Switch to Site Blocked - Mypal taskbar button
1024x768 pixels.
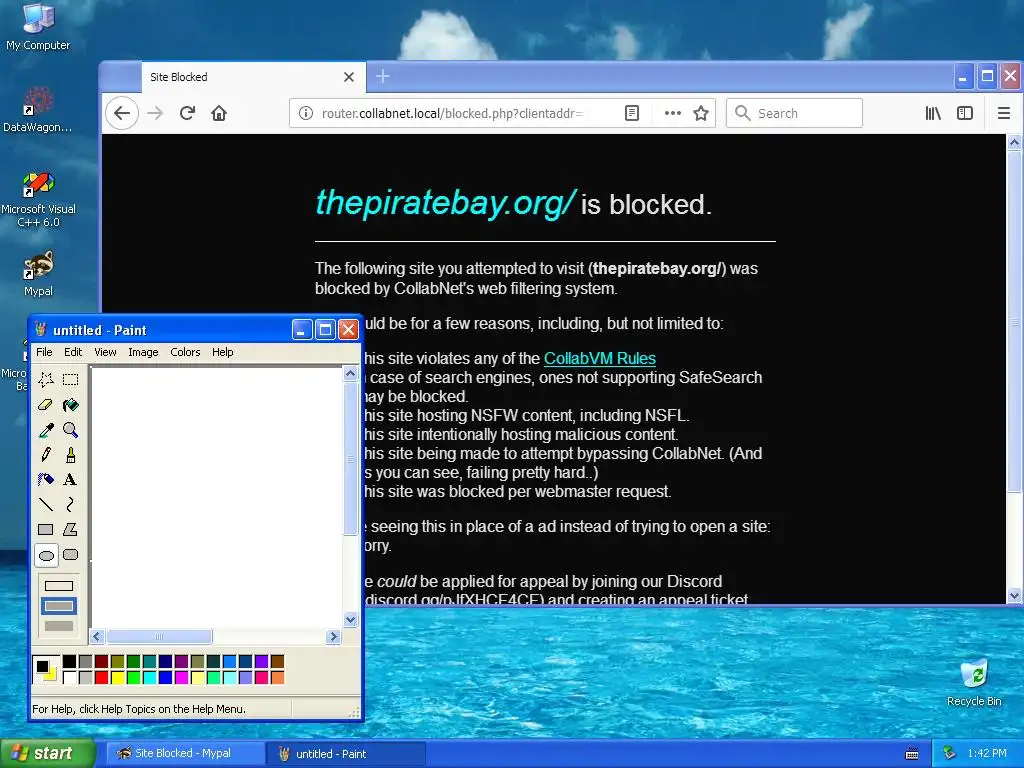click(185, 753)
